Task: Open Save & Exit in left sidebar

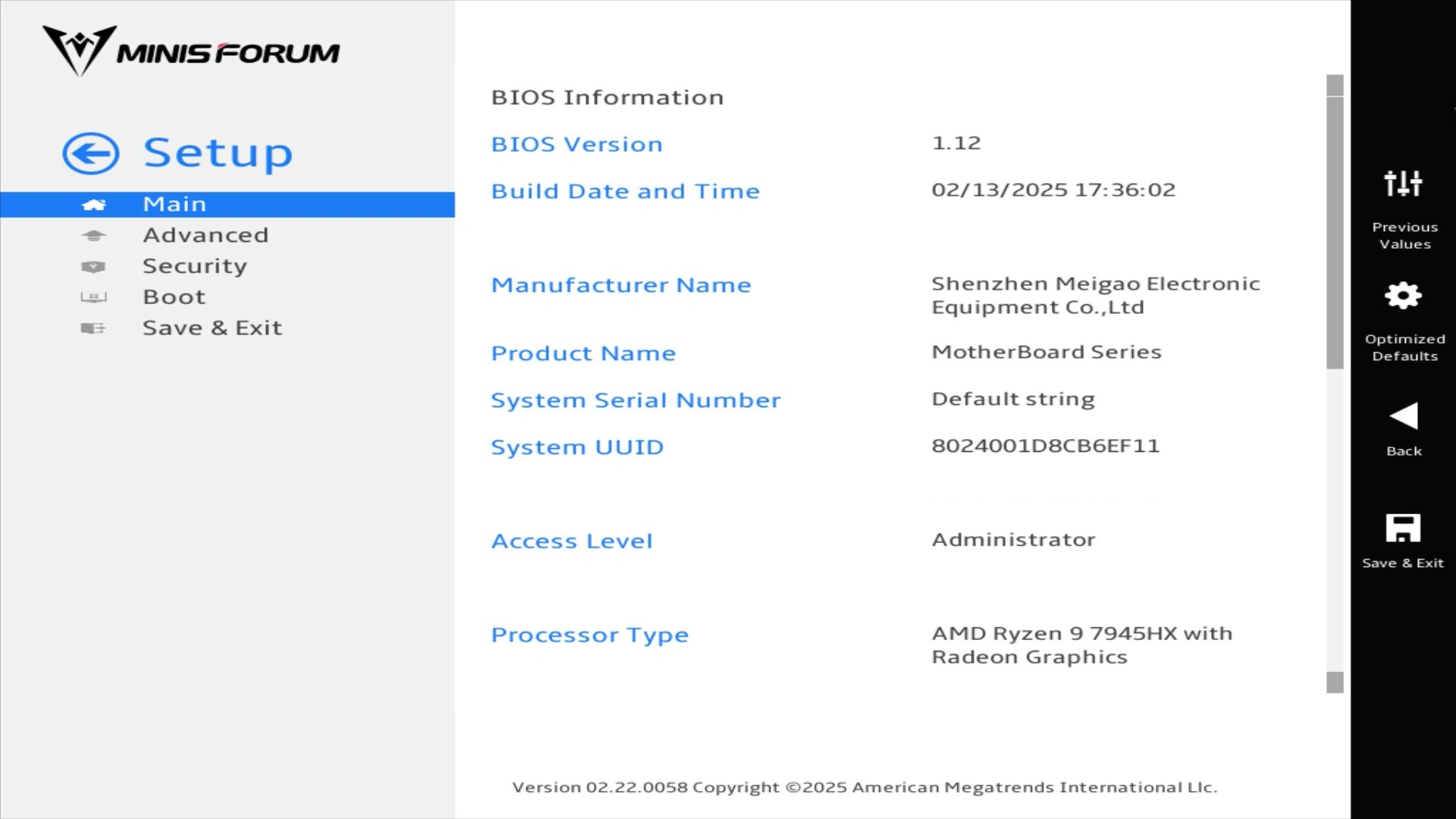Action: pos(212,328)
